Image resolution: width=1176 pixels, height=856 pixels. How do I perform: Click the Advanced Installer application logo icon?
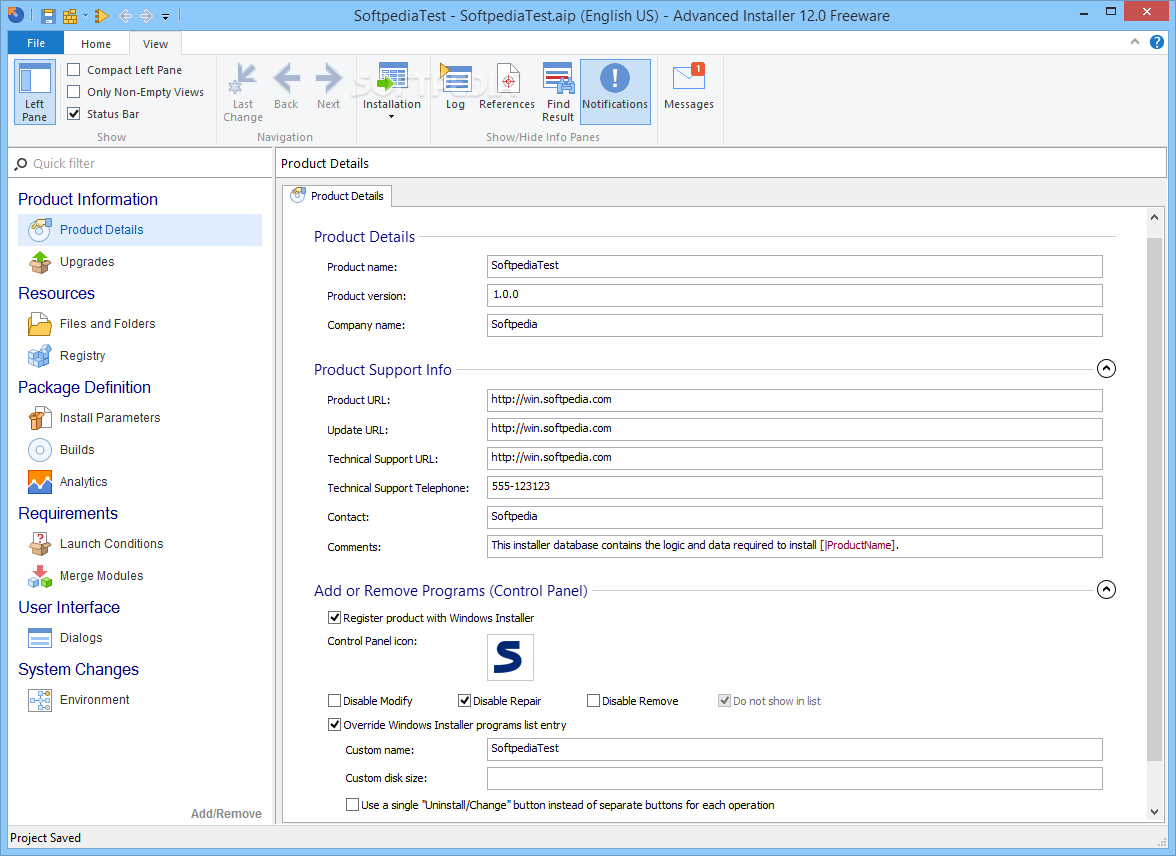coord(15,14)
